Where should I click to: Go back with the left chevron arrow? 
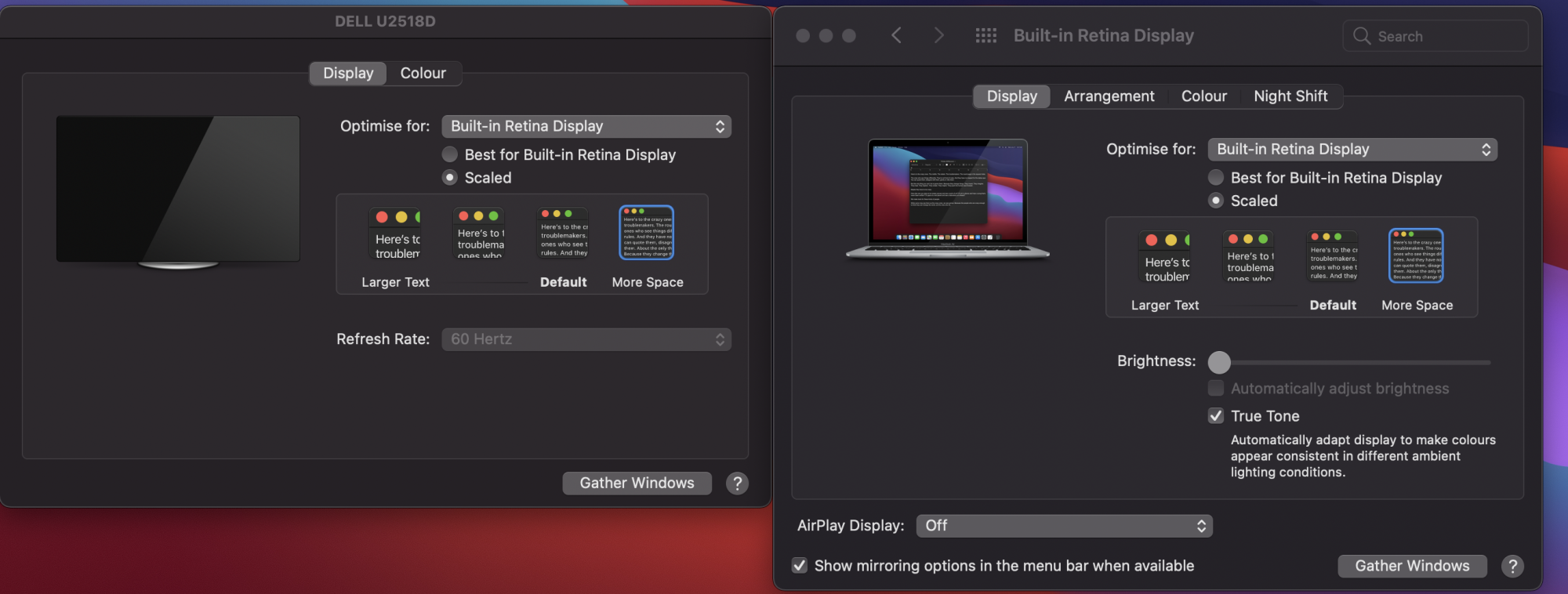pyautogui.click(x=896, y=35)
